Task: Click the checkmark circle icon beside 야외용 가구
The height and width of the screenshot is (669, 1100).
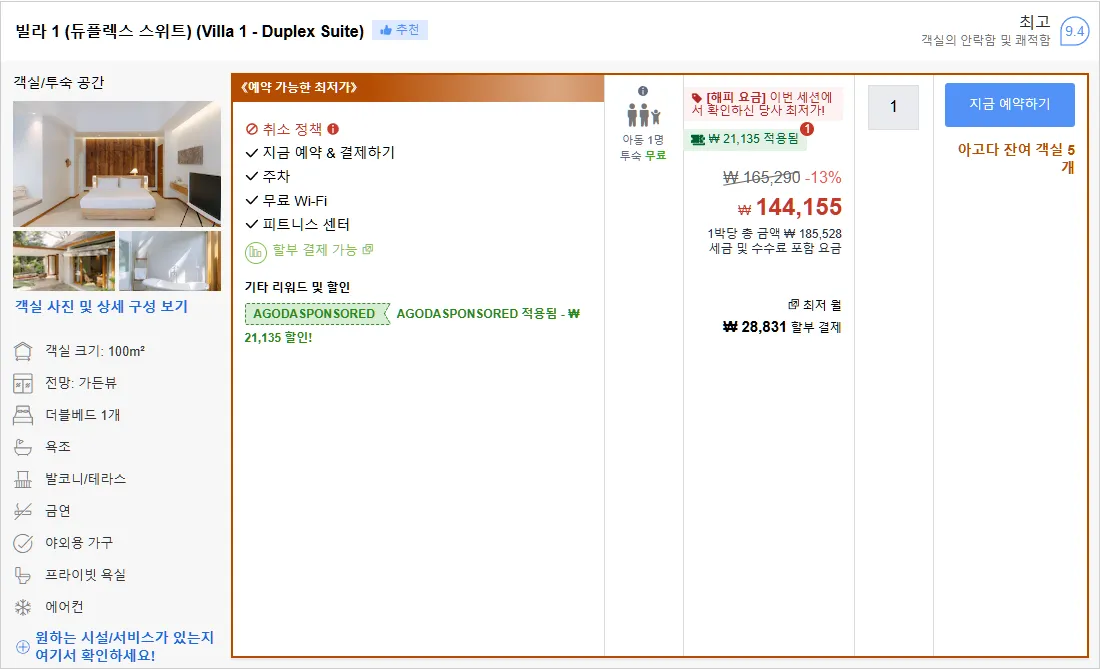Action: pos(23,543)
